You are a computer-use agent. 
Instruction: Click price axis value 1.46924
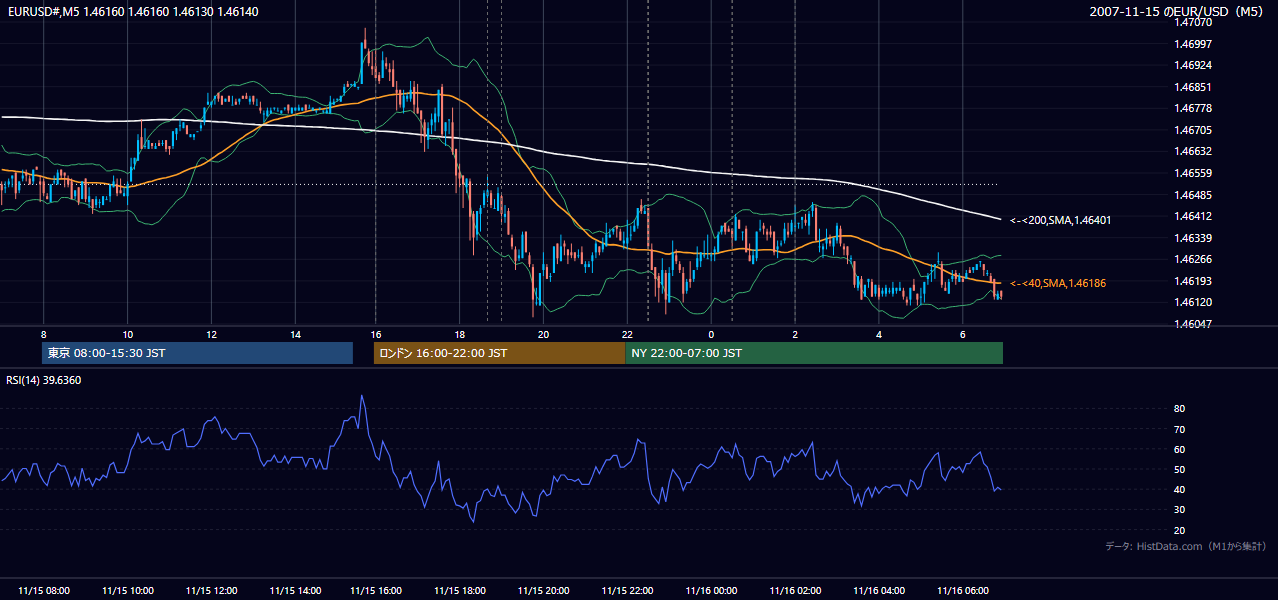pos(1192,65)
